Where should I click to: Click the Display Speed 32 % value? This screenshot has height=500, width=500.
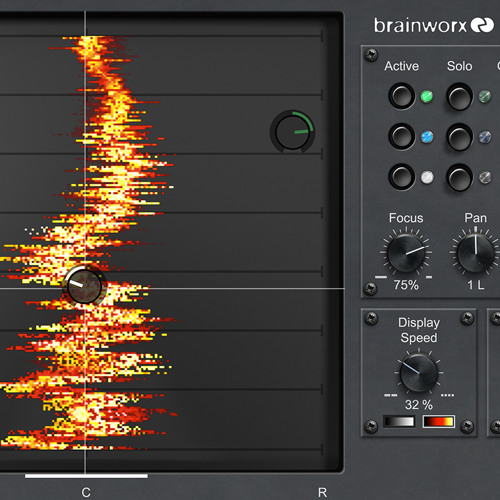coord(419,405)
